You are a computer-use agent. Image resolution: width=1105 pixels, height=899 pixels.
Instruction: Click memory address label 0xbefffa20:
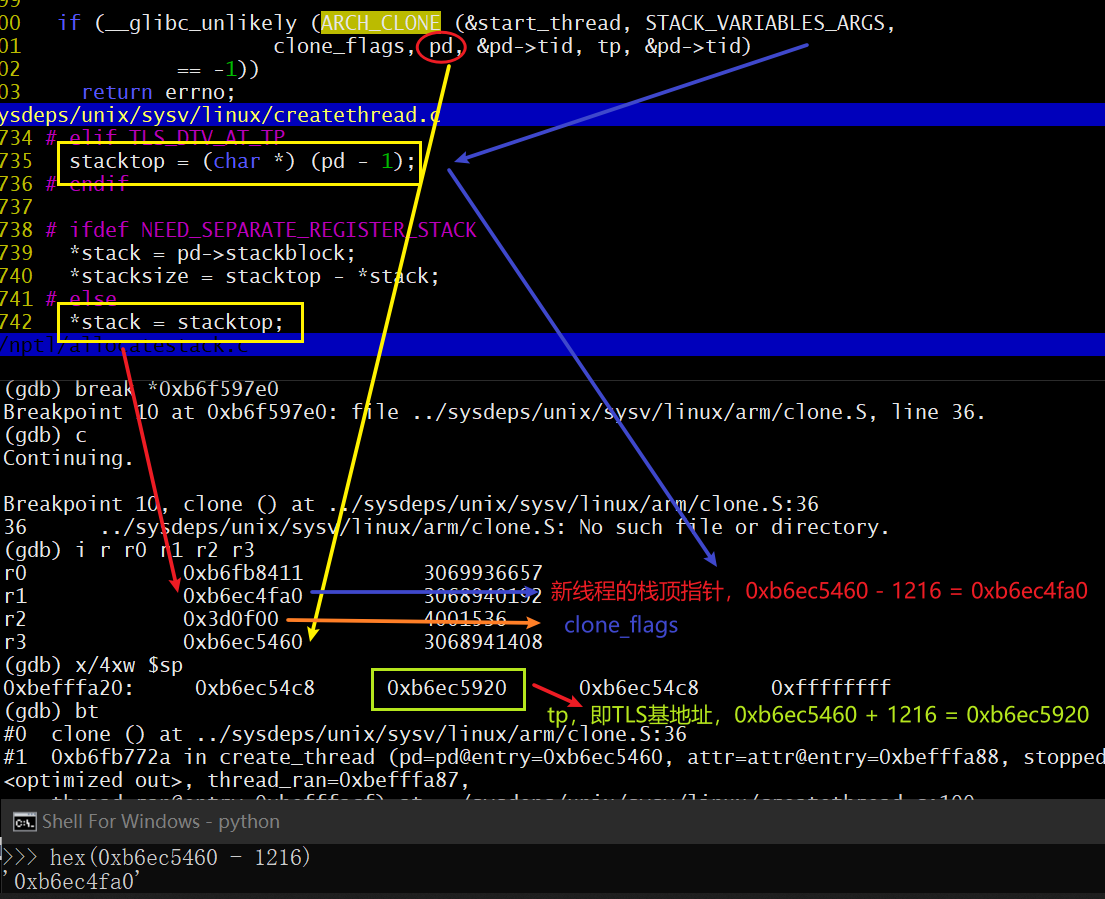(68, 688)
